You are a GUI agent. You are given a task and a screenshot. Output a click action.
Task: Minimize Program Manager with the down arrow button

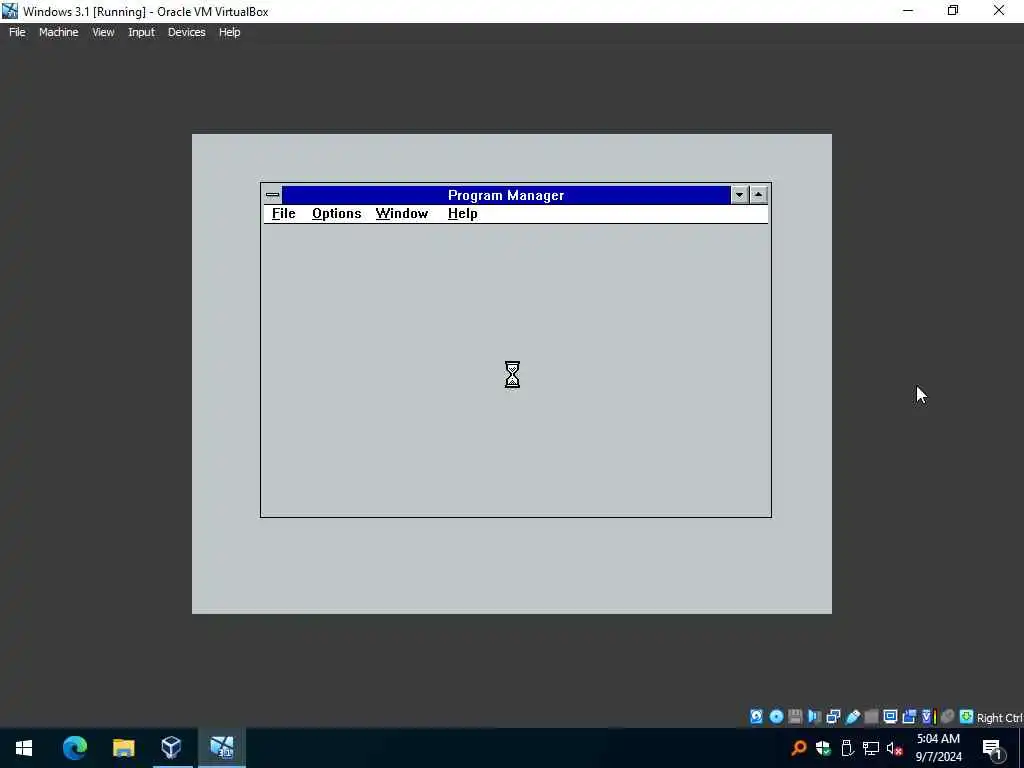(739, 195)
